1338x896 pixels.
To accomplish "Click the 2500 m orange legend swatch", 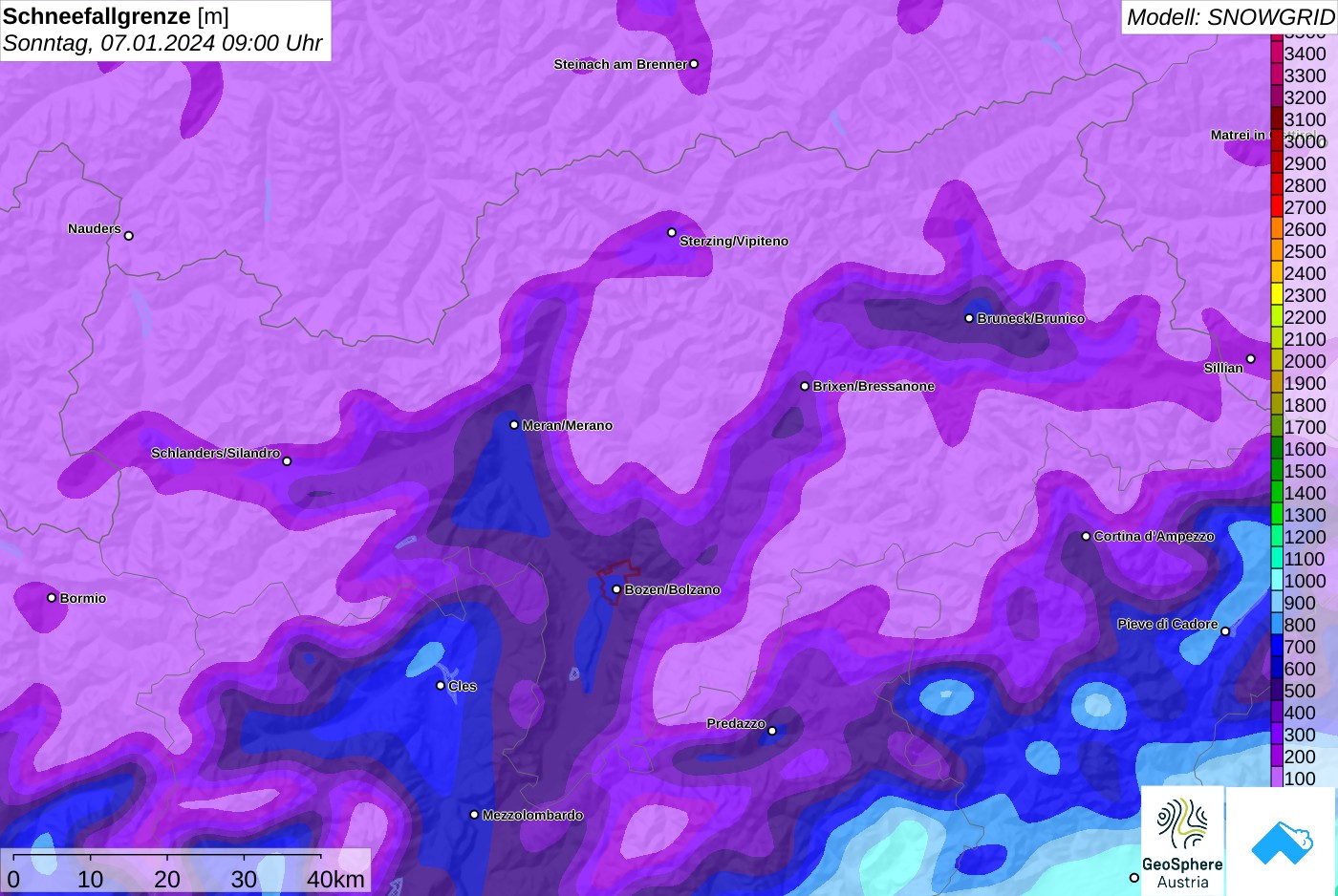I will coord(1276,251).
